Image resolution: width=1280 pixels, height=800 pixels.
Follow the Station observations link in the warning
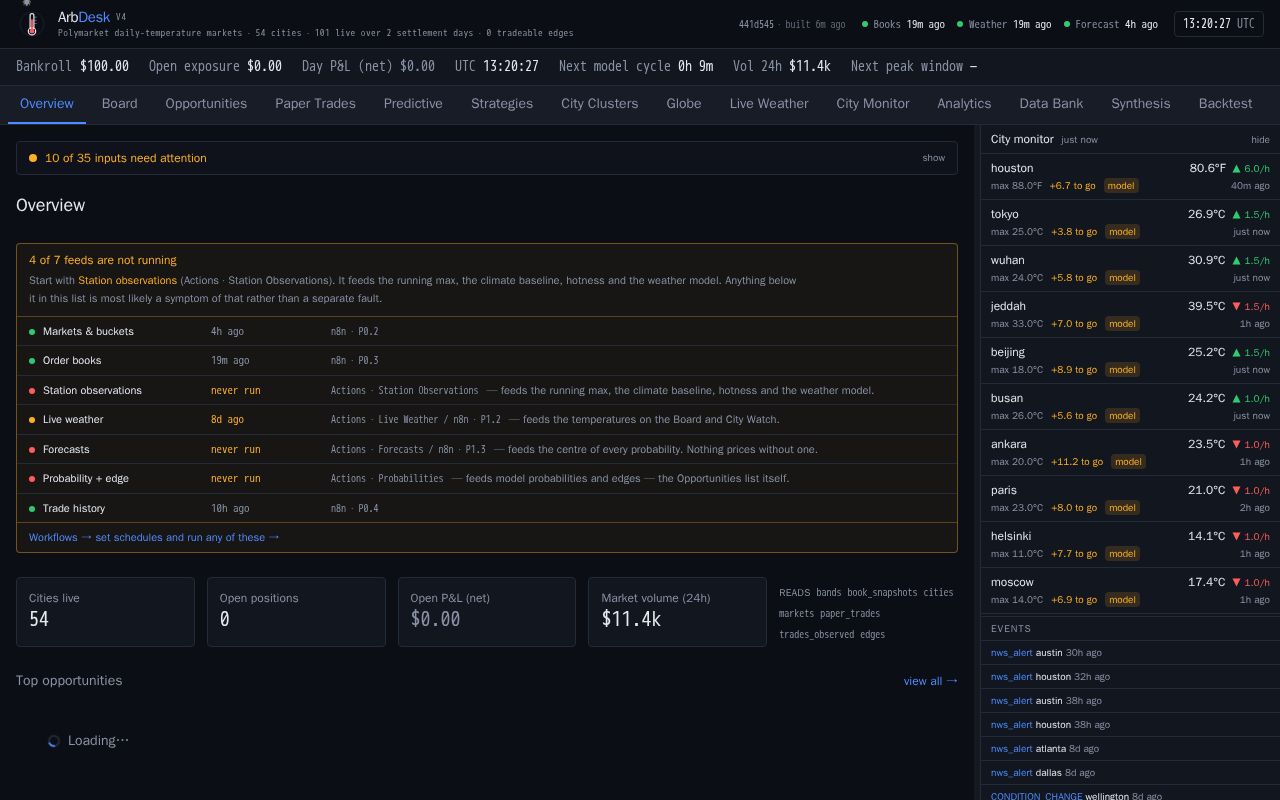click(127, 281)
